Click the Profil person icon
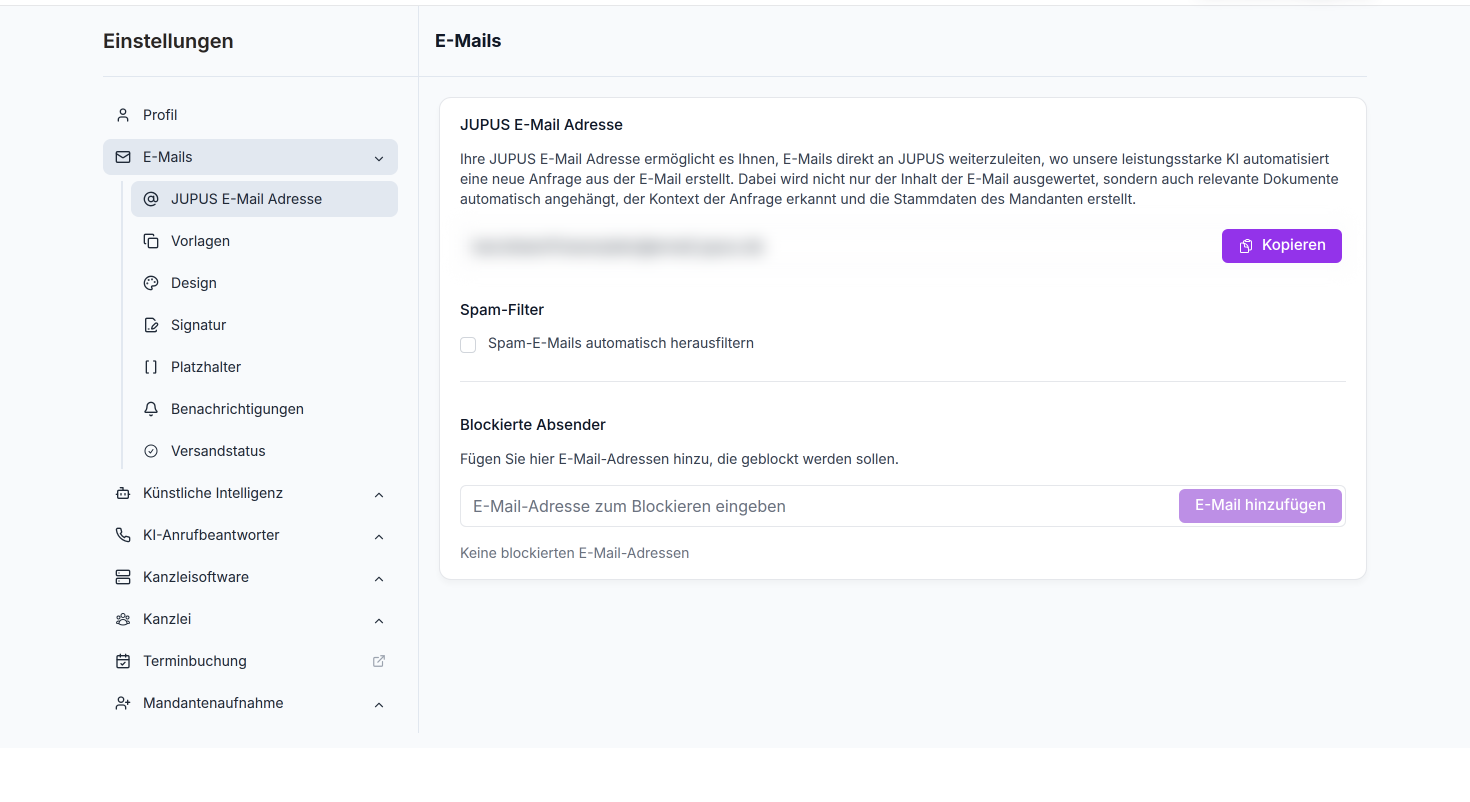Image resolution: width=1470 pixels, height=802 pixels. click(123, 115)
